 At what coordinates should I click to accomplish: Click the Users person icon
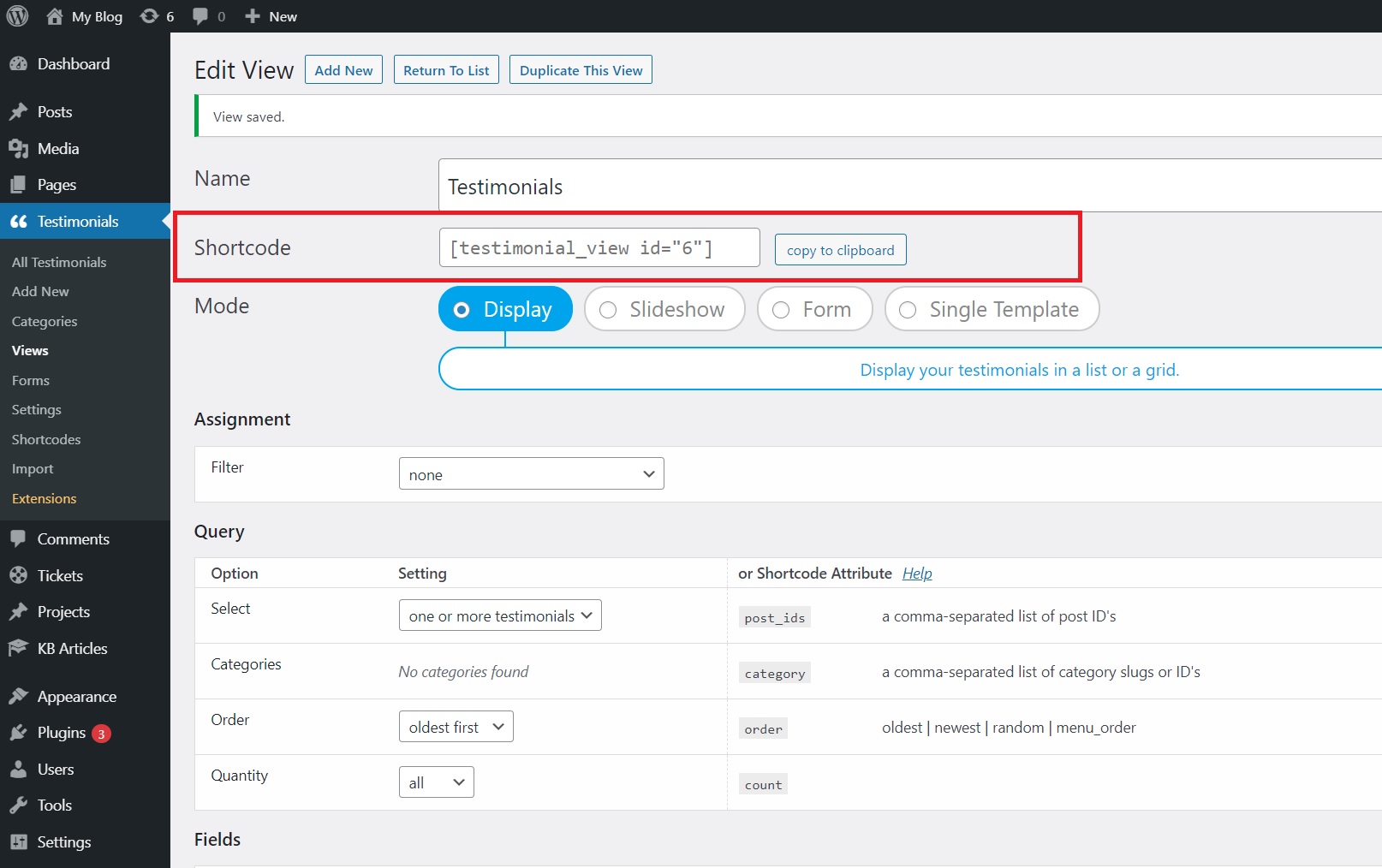(18, 770)
